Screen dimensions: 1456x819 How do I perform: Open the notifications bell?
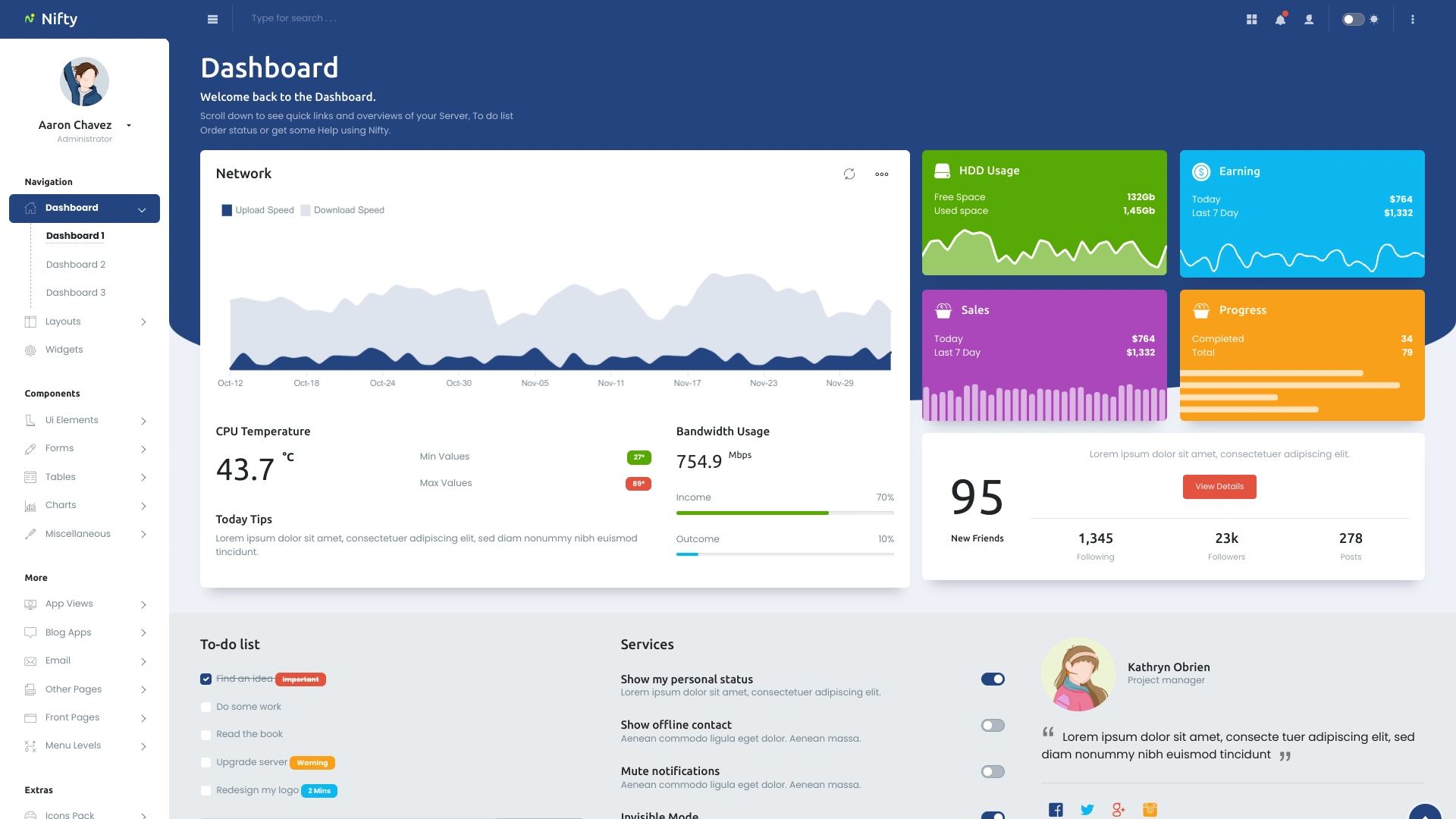coord(1280,19)
